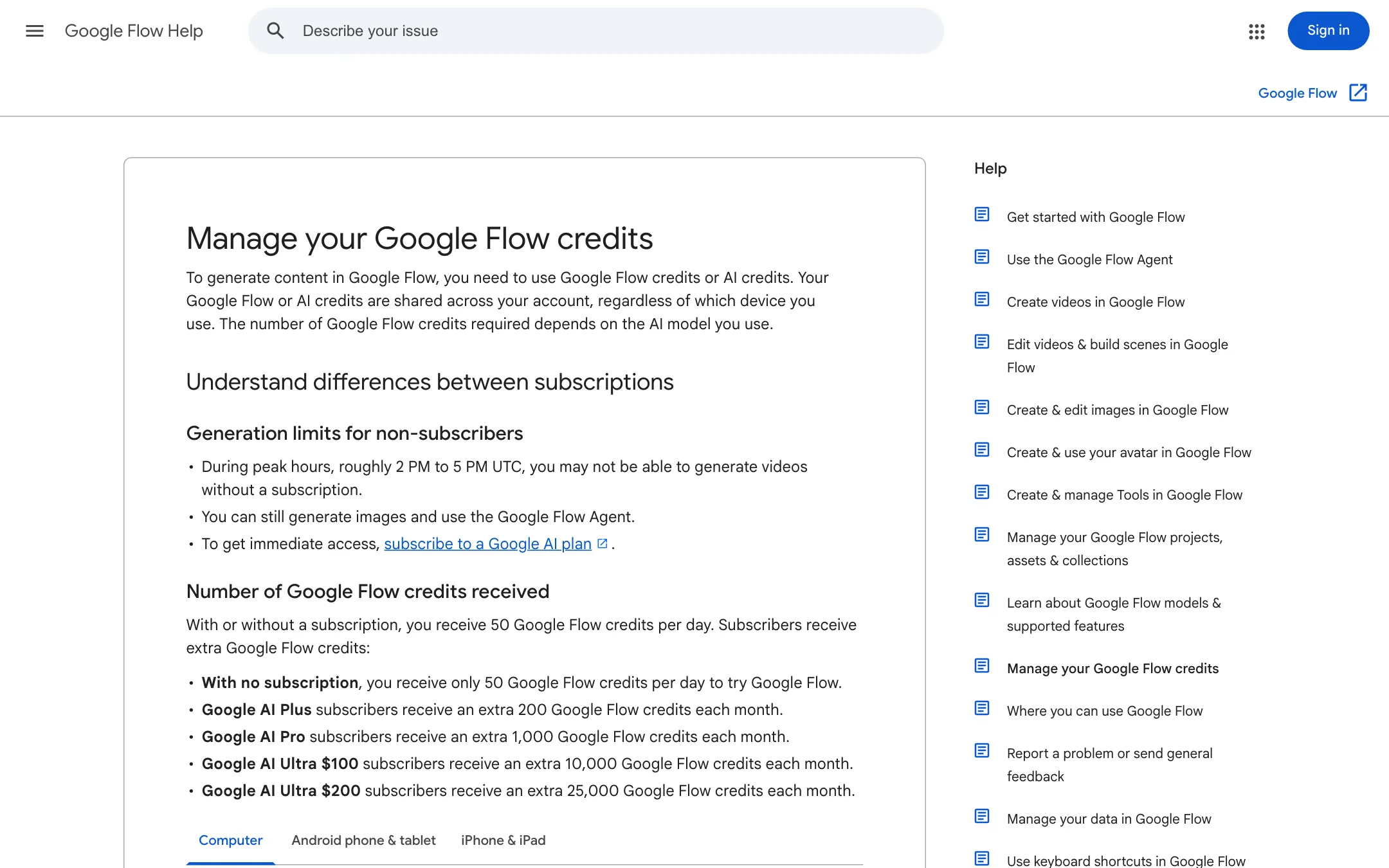Click article icon beside Edit videos & build scenes

982,341
